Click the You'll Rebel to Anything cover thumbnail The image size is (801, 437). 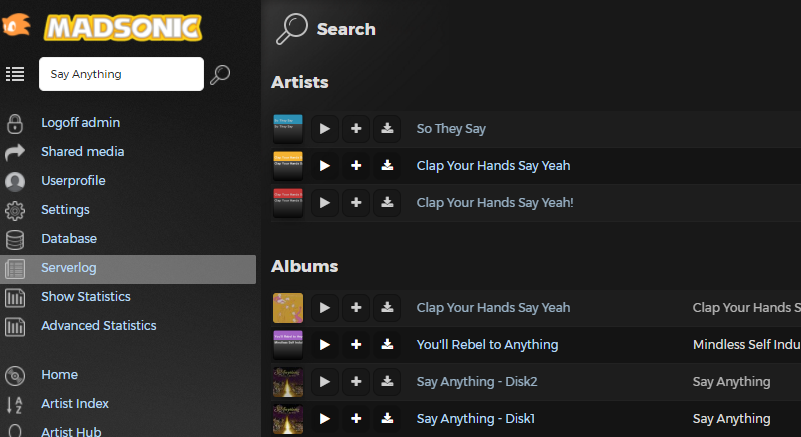point(288,345)
